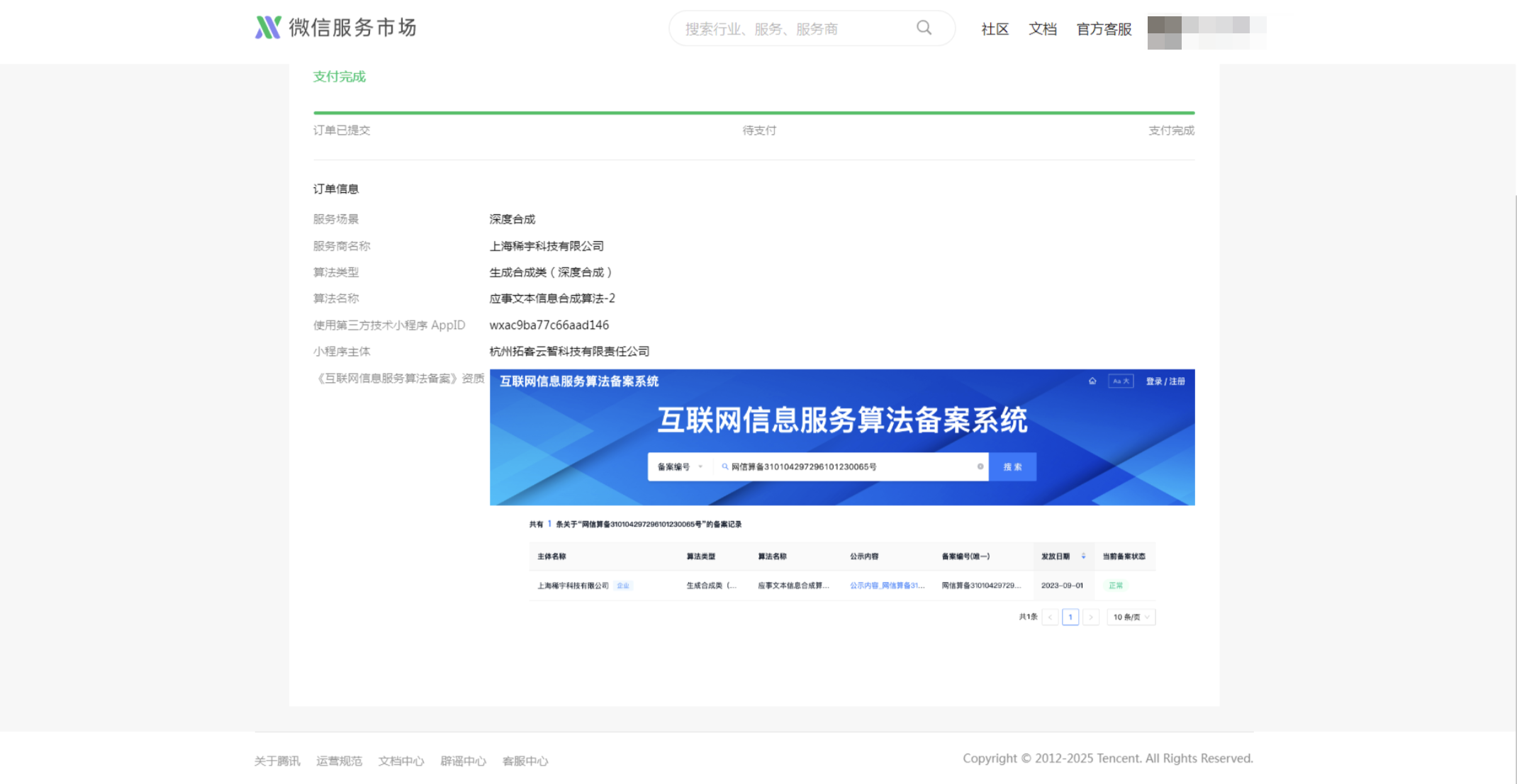Screen dimensions: 1517x784
Task: Click the 登录/注册 link
Action: [1165, 381]
